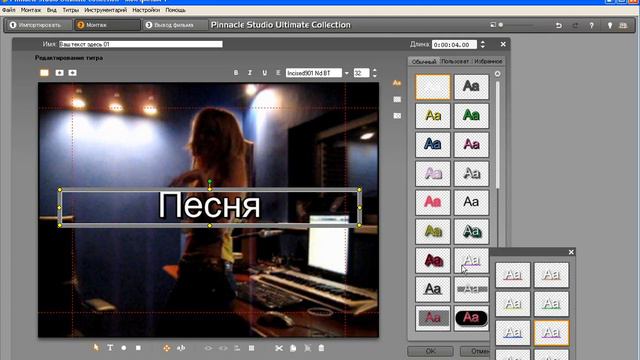Choose the yellow Aa text style
The width and height of the screenshot is (640, 360).
(x=433, y=116)
